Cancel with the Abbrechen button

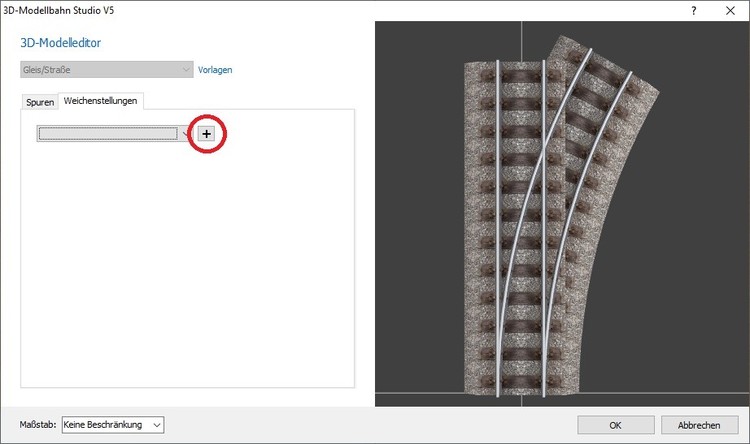pyautogui.click(x=699, y=425)
